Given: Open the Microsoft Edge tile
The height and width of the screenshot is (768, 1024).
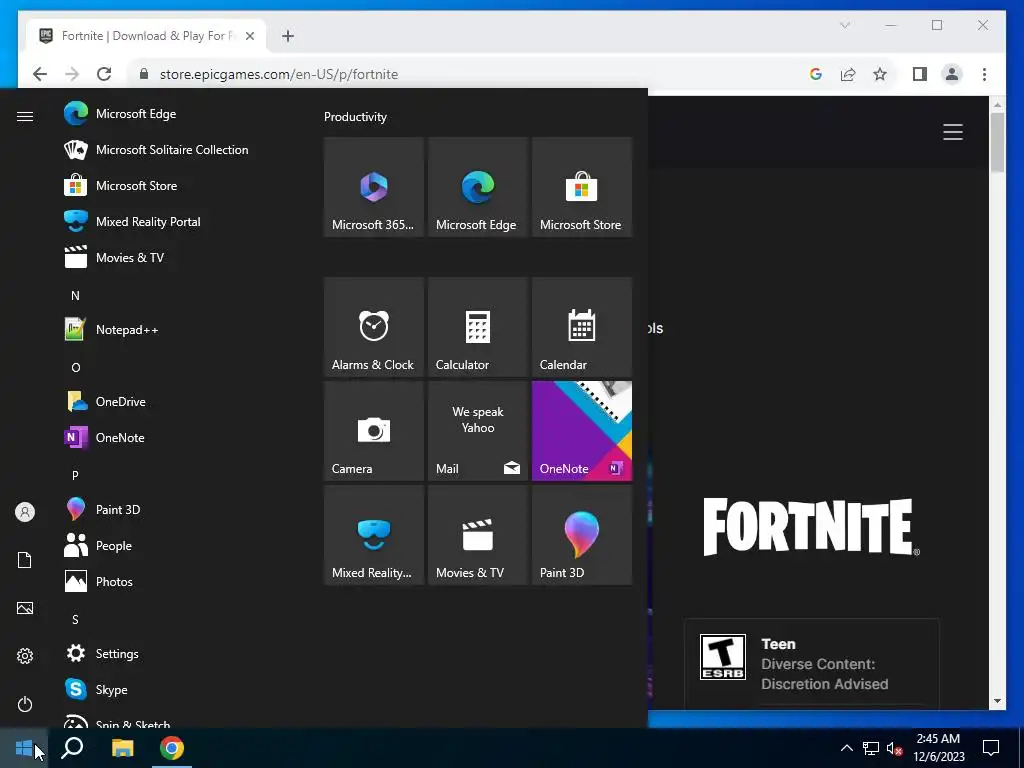Looking at the screenshot, I should (x=477, y=187).
